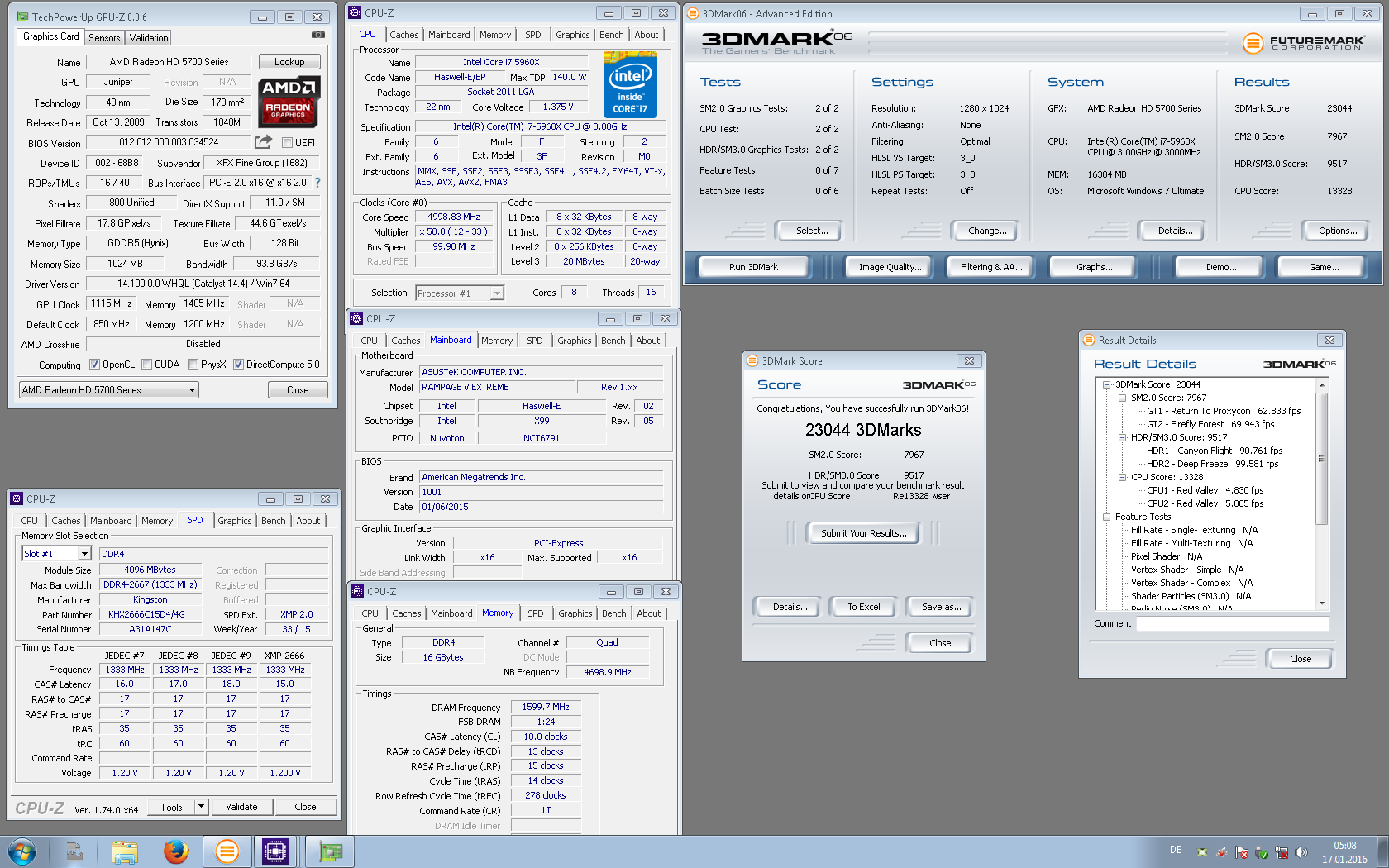
Task: Toggle the DirectCompute 5.0 checkbox
Action: (238, 365)
